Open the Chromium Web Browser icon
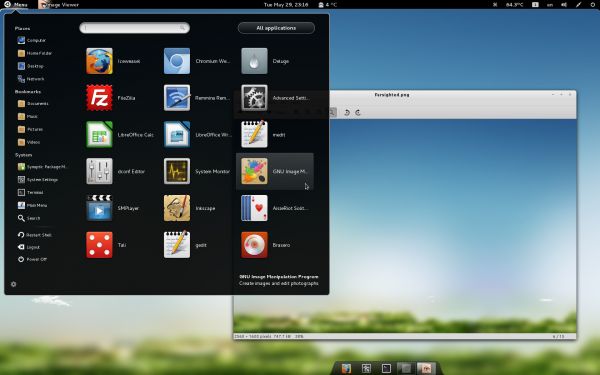 coord(177,61)
